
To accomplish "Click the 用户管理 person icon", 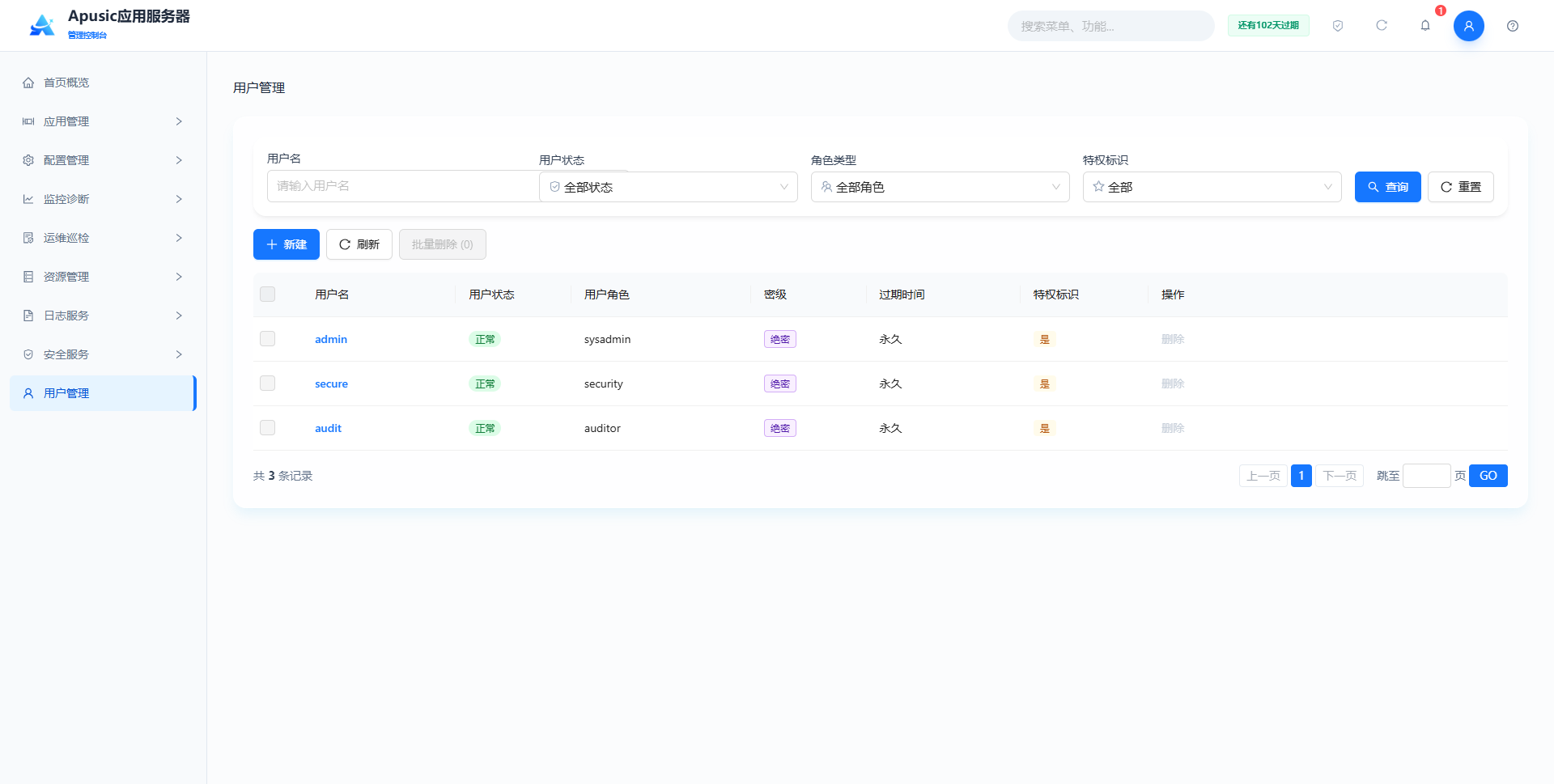I will coord(28,393).
